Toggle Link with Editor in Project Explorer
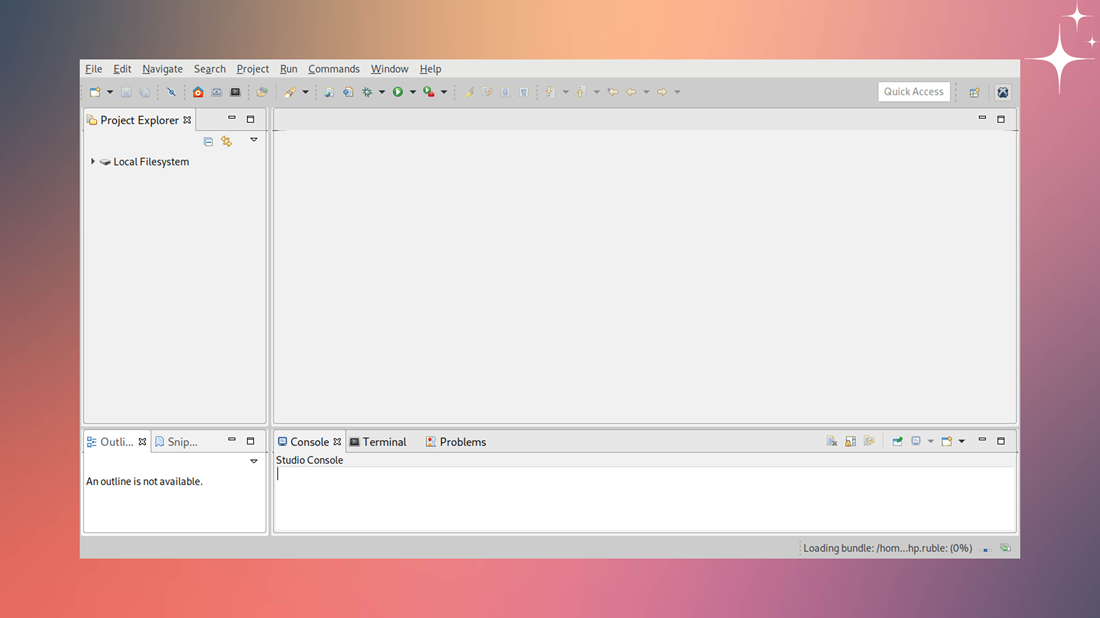 point(227,142)
